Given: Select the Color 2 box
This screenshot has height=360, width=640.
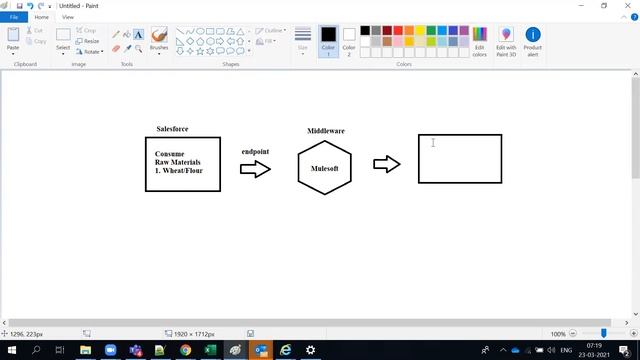Looking at the screenshot, I should coord(349,42).
